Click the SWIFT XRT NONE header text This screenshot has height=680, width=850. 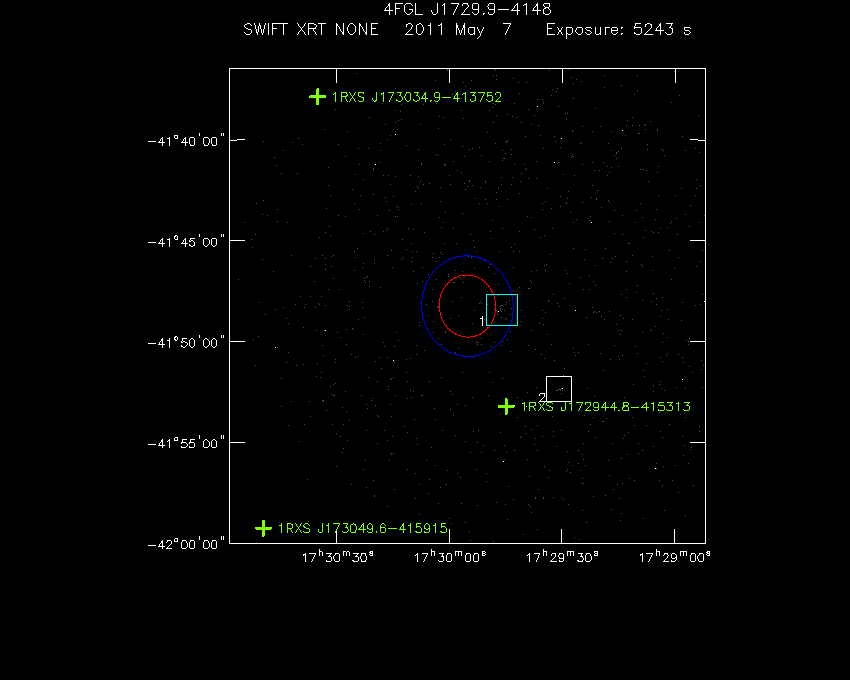311,29
